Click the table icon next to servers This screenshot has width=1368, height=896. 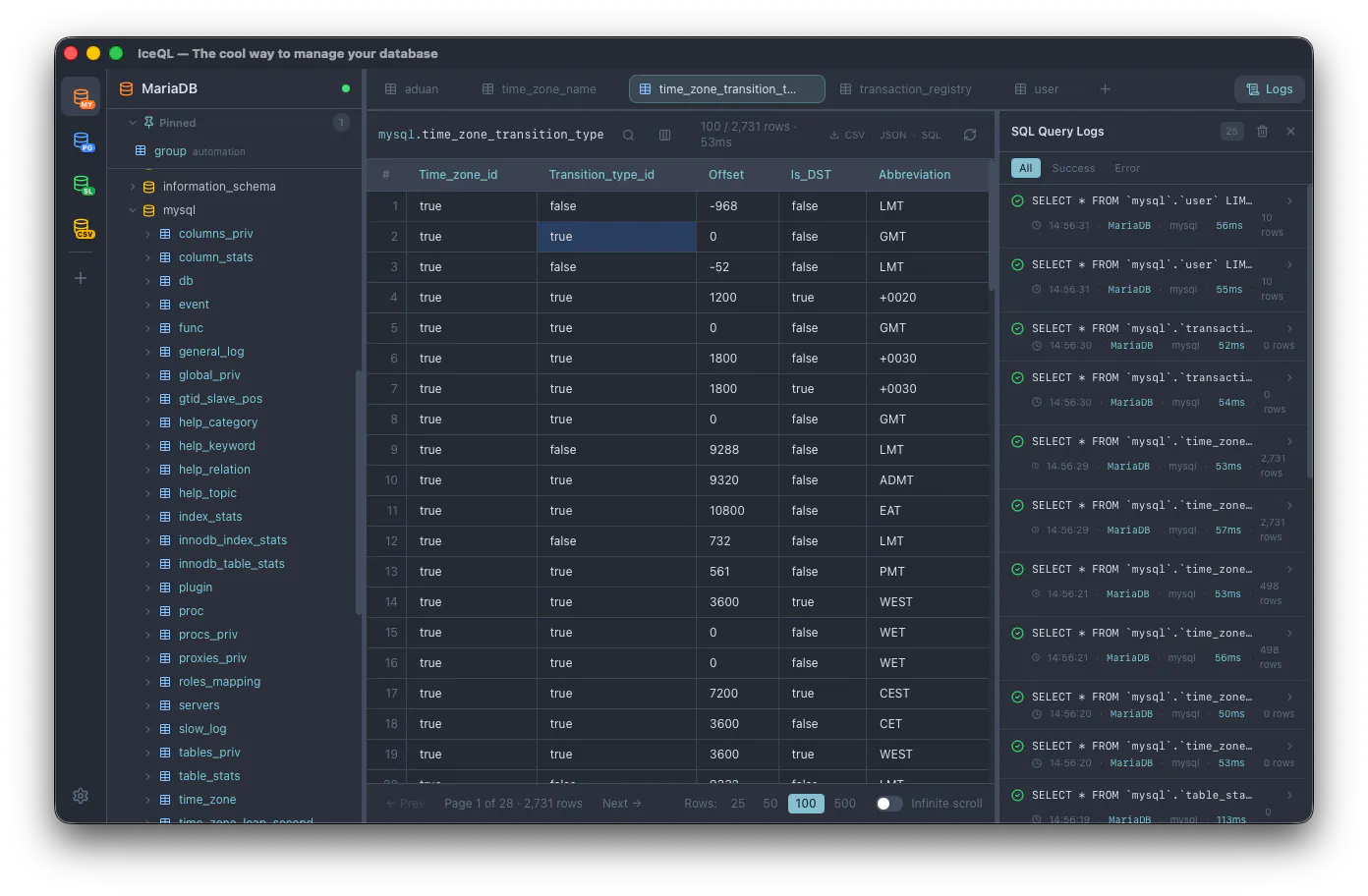point(165,705)
